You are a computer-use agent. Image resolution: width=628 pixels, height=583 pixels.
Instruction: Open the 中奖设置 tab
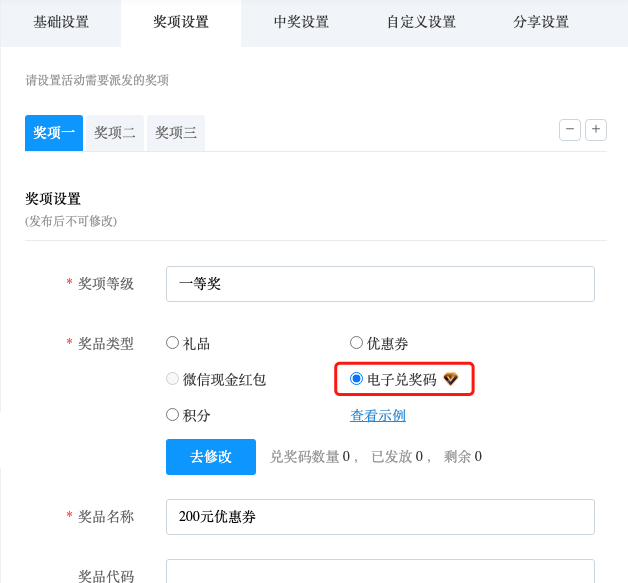pos(301,22)
